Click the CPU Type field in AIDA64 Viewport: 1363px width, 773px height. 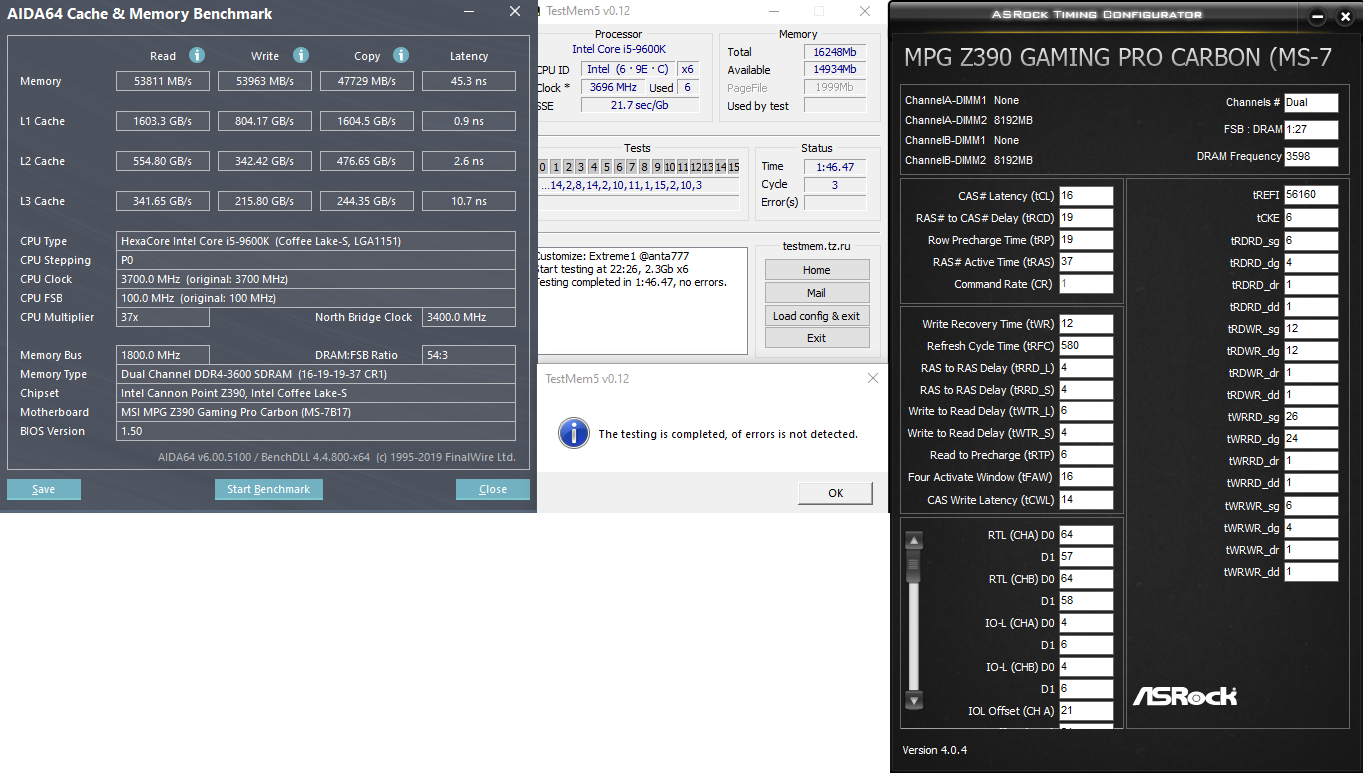316,241
